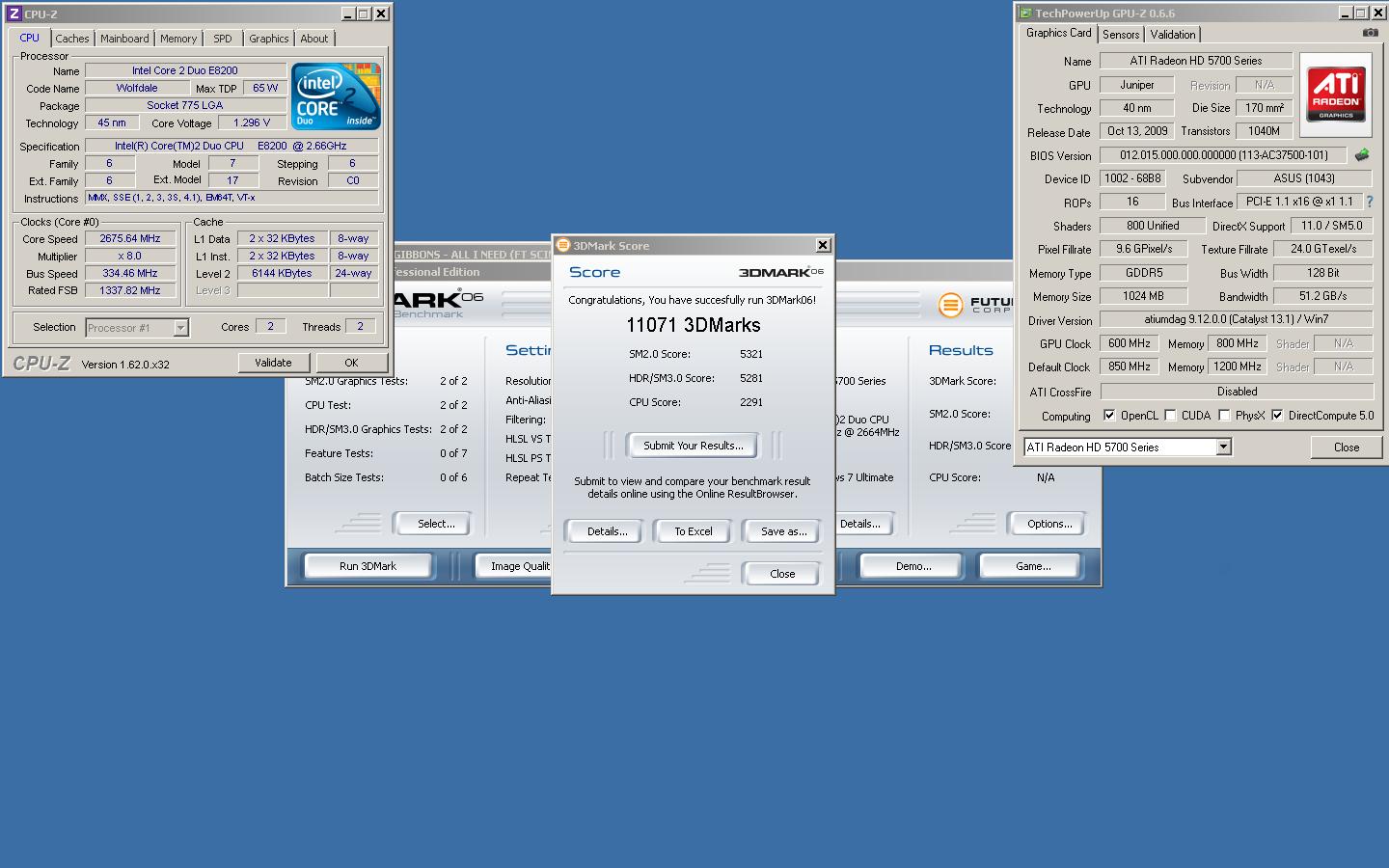Click the GPU Clock 600 MHz field
This screenshot has height=868, width=1389.
click(1130, 343)
